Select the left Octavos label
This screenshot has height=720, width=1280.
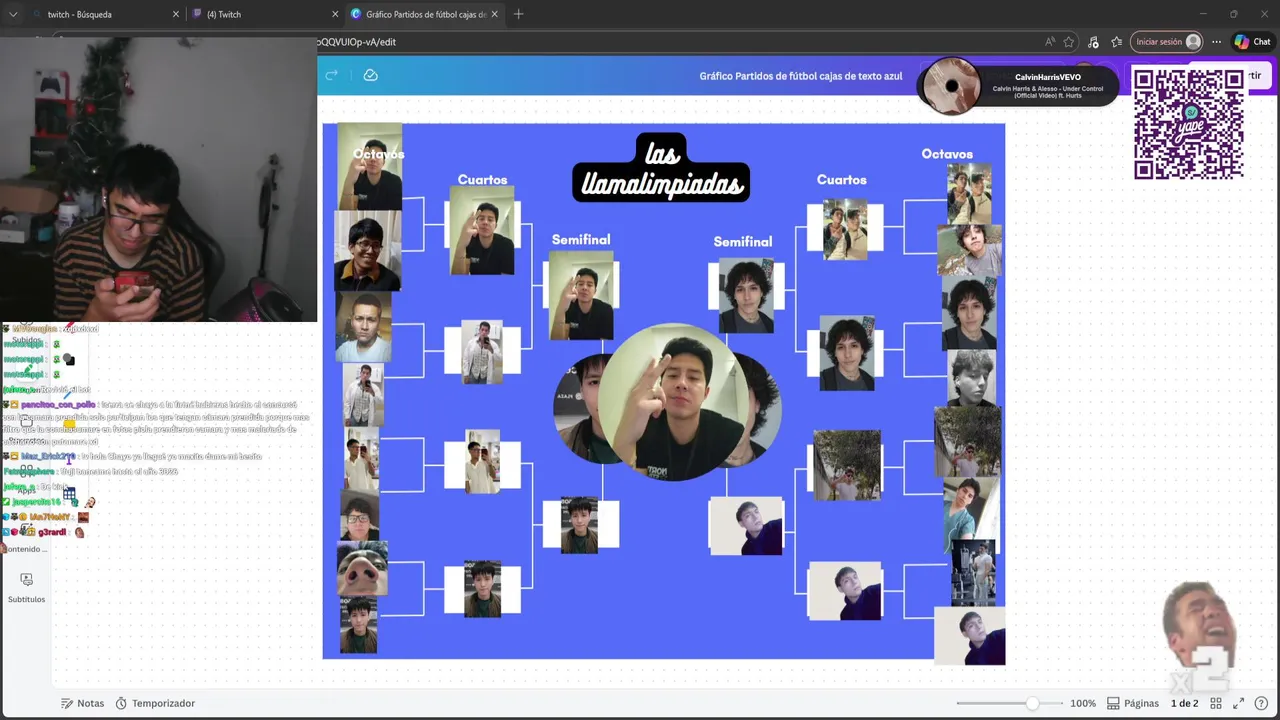[x=378, y=154]
